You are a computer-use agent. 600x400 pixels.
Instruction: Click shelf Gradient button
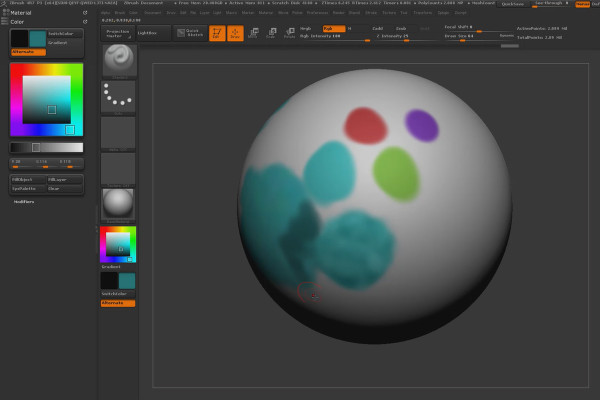118,267
